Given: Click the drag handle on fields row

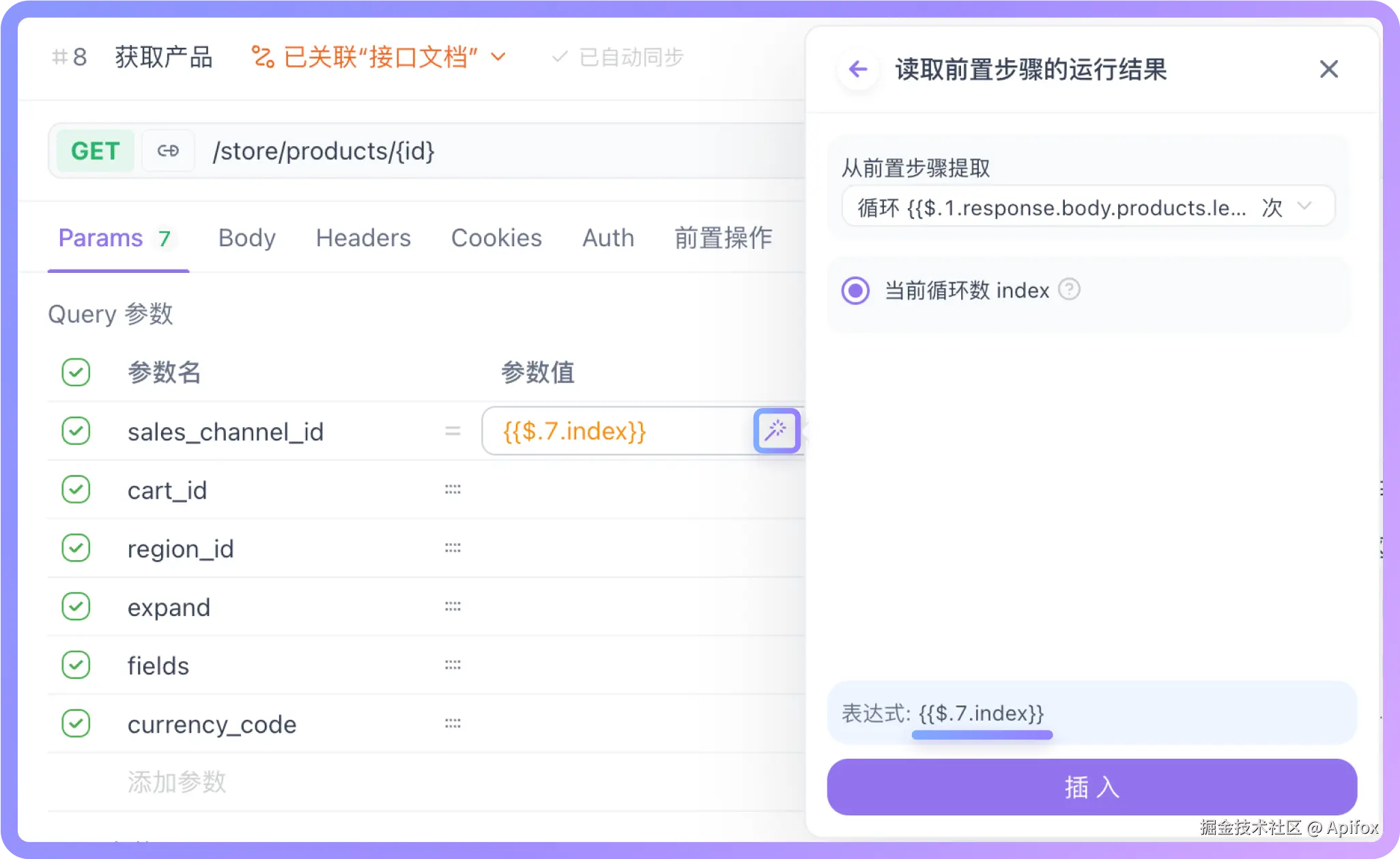Looking at the screenshot, I should coord(453,665).
